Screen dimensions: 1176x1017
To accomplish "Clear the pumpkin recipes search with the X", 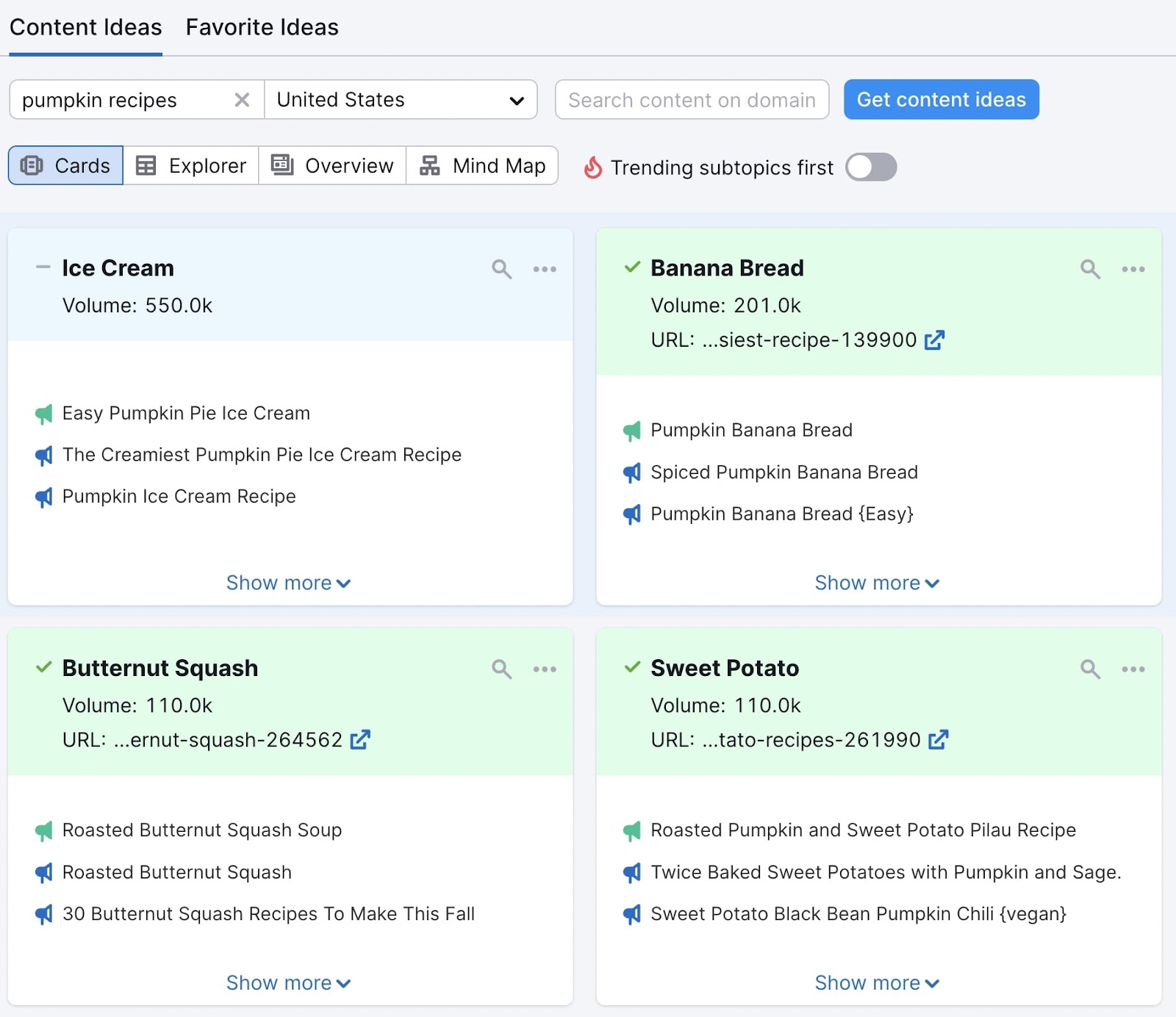I will (241, 100).
